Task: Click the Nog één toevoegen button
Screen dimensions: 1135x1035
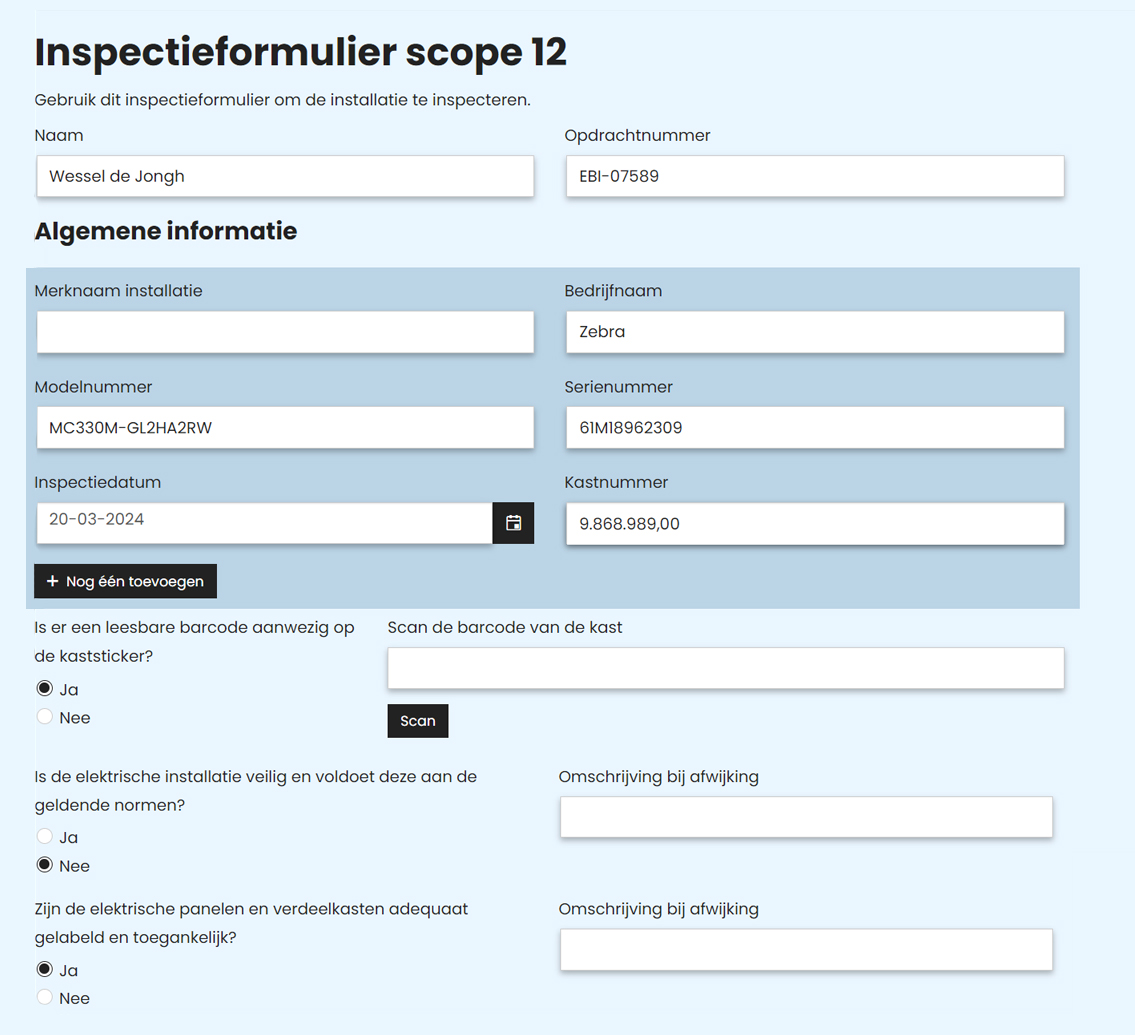Action: coord(125,581)
